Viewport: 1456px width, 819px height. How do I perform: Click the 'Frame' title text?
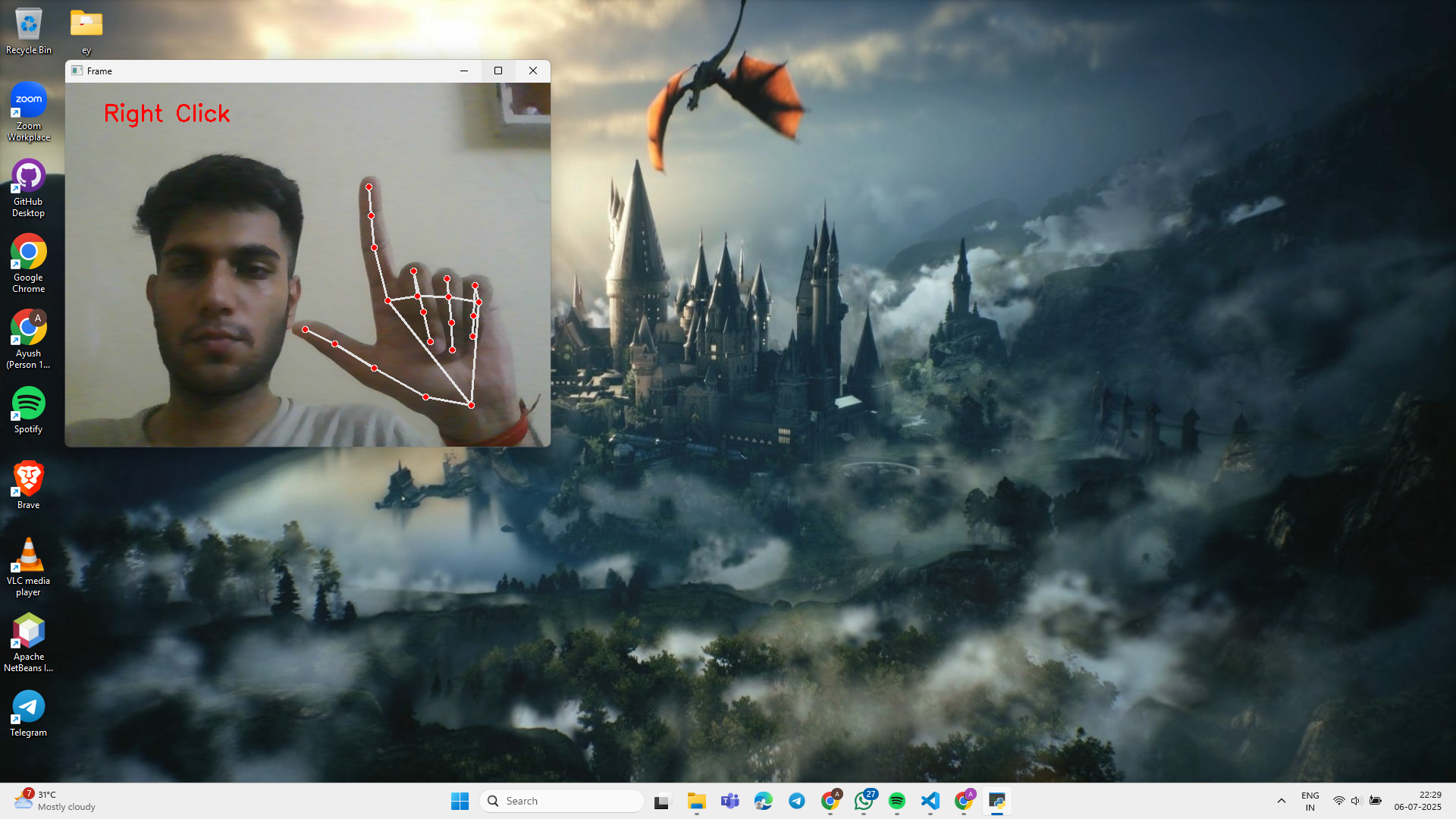click(x=99, y=71)
